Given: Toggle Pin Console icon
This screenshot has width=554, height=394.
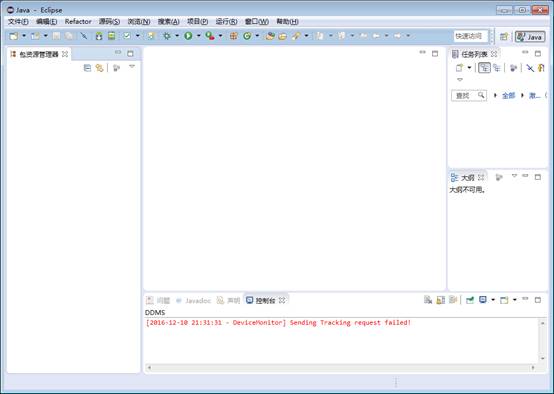Looking at the screenshot, I should pos(470,300).
